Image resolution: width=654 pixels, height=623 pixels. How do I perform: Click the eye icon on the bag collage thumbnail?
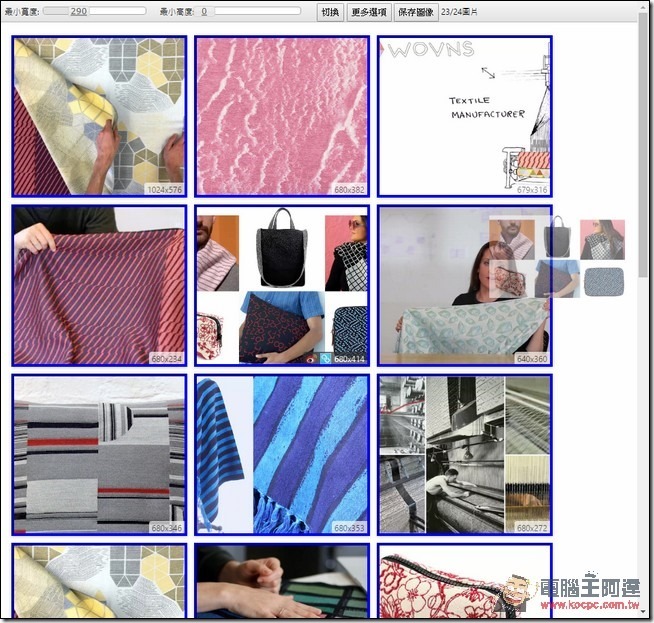pos(312,358)
